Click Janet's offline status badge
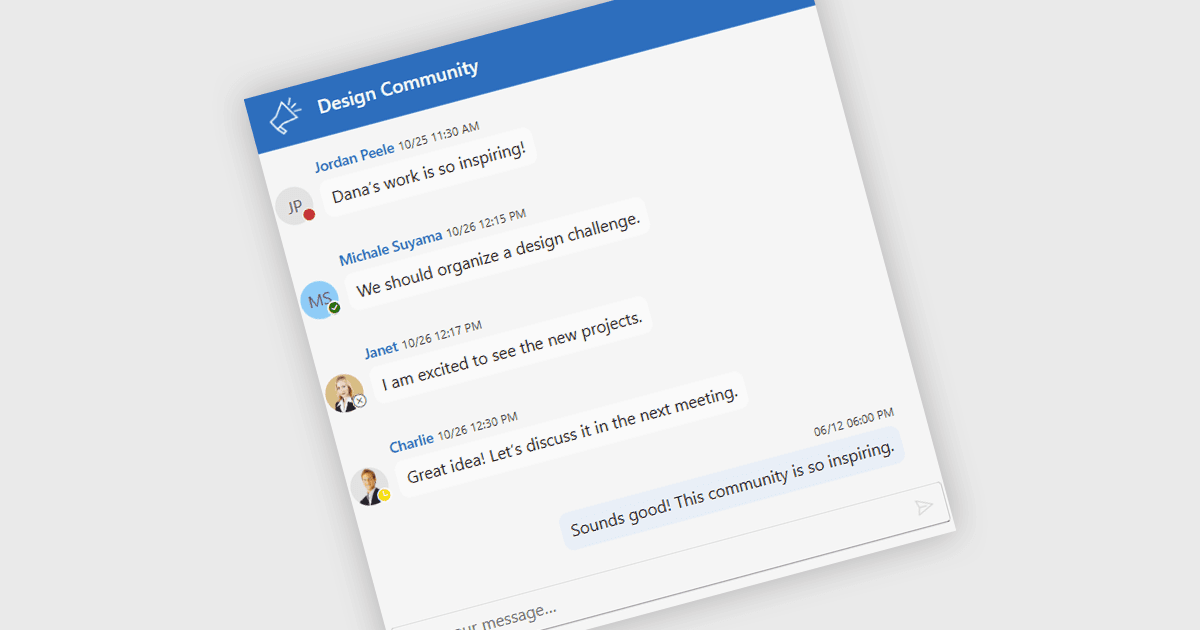The width and height of the screenshot is (1200, 630). tap(360, 401)
